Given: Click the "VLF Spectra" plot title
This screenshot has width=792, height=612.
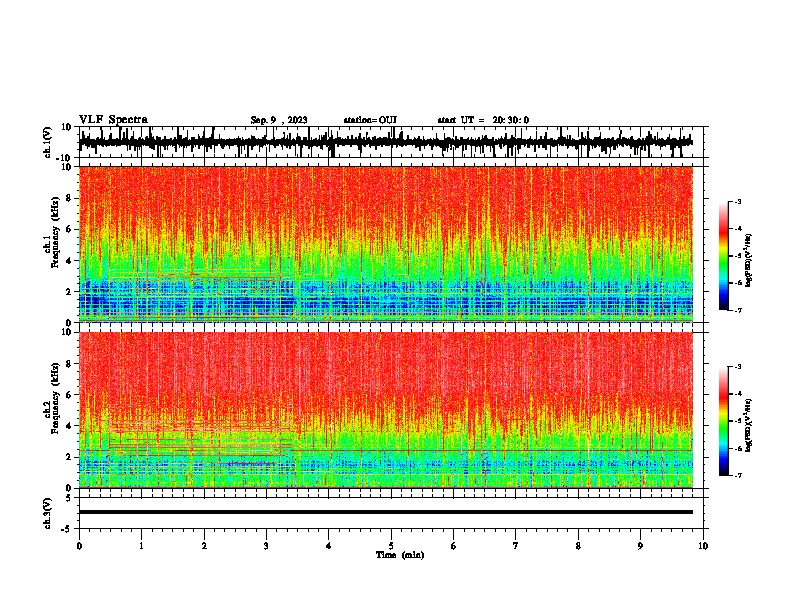Looking at the screenshot, I should (113, 120).
